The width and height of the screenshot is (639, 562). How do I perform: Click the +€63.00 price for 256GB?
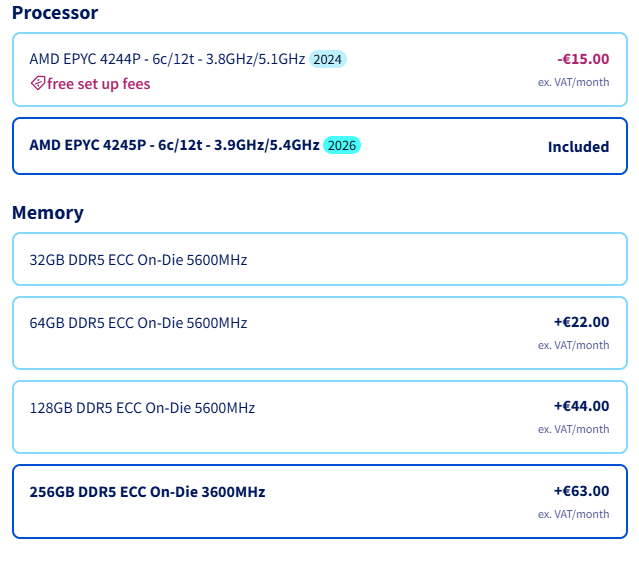(581, 491)
